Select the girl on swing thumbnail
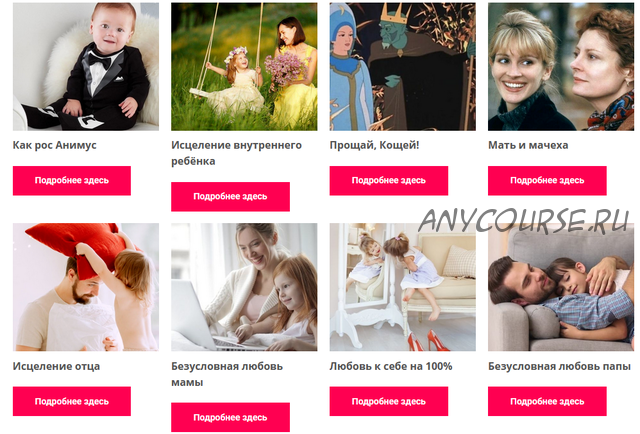This screenshot has width=640, height=434. click(x=244, y=67)
